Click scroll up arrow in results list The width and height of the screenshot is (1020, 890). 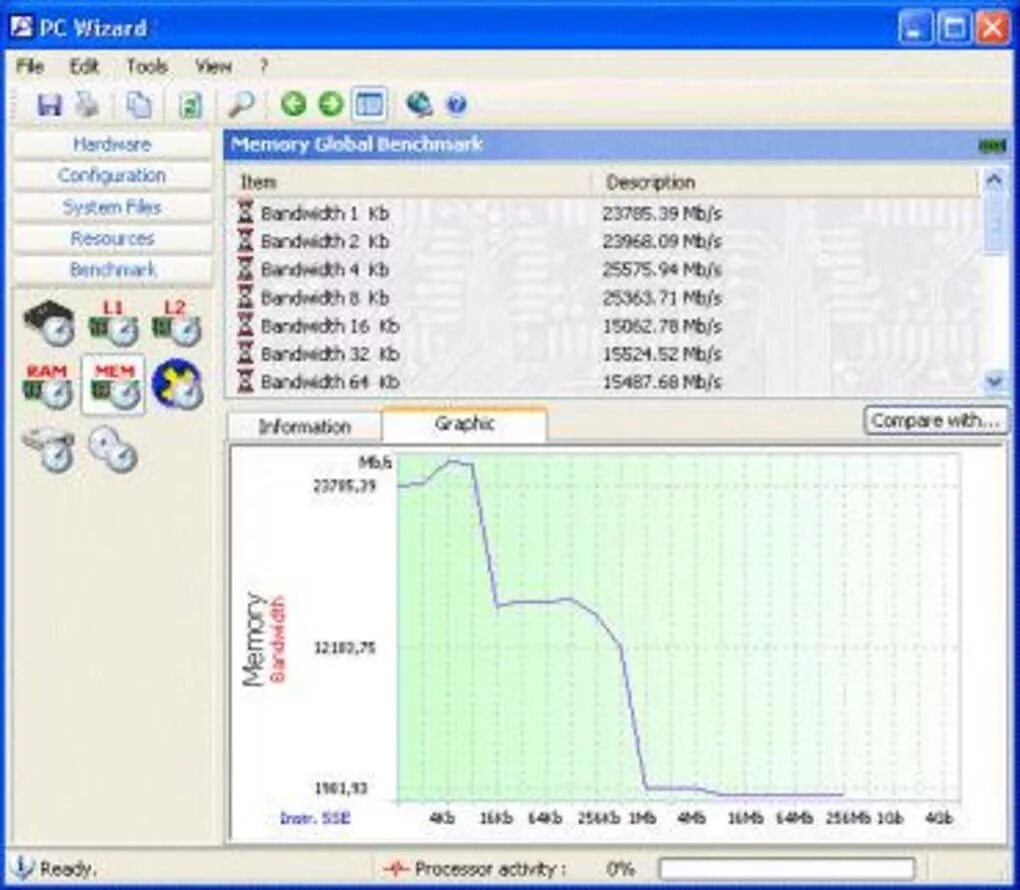[994, 180]
